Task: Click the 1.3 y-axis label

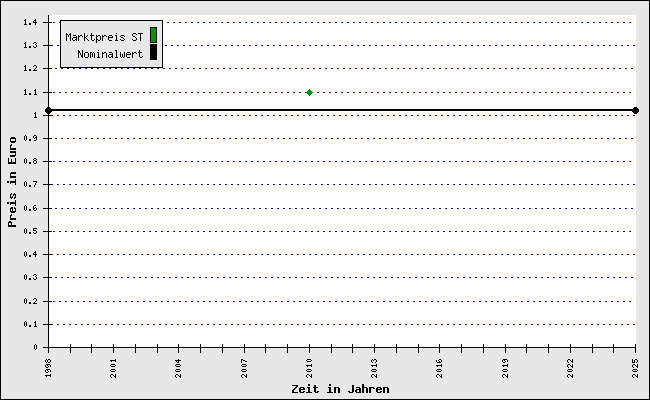Action: pyautogui.click(x=30, y=45)
